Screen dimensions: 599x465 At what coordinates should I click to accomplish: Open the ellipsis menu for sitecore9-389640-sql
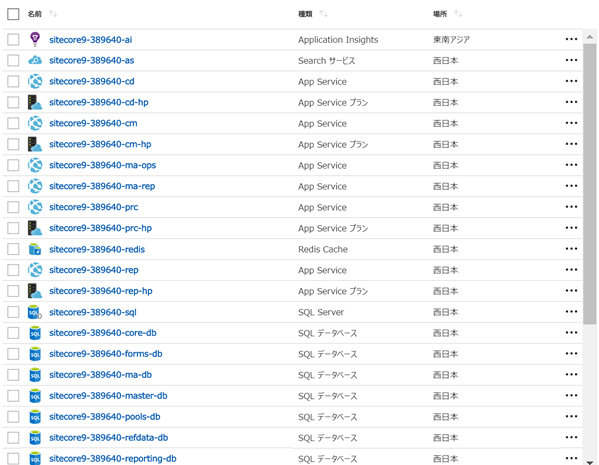[571, 312]
